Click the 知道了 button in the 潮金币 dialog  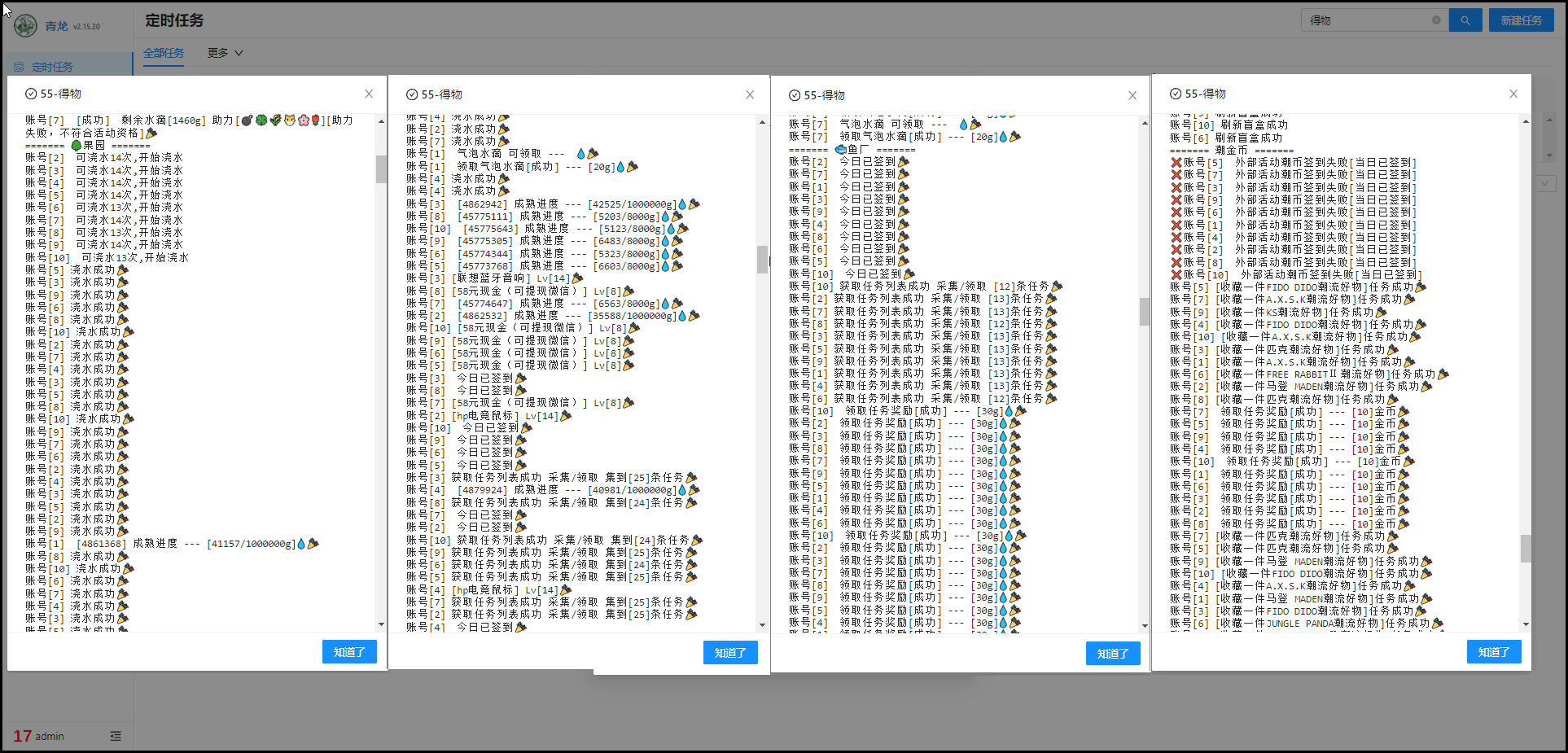[x=1494, y=652]
